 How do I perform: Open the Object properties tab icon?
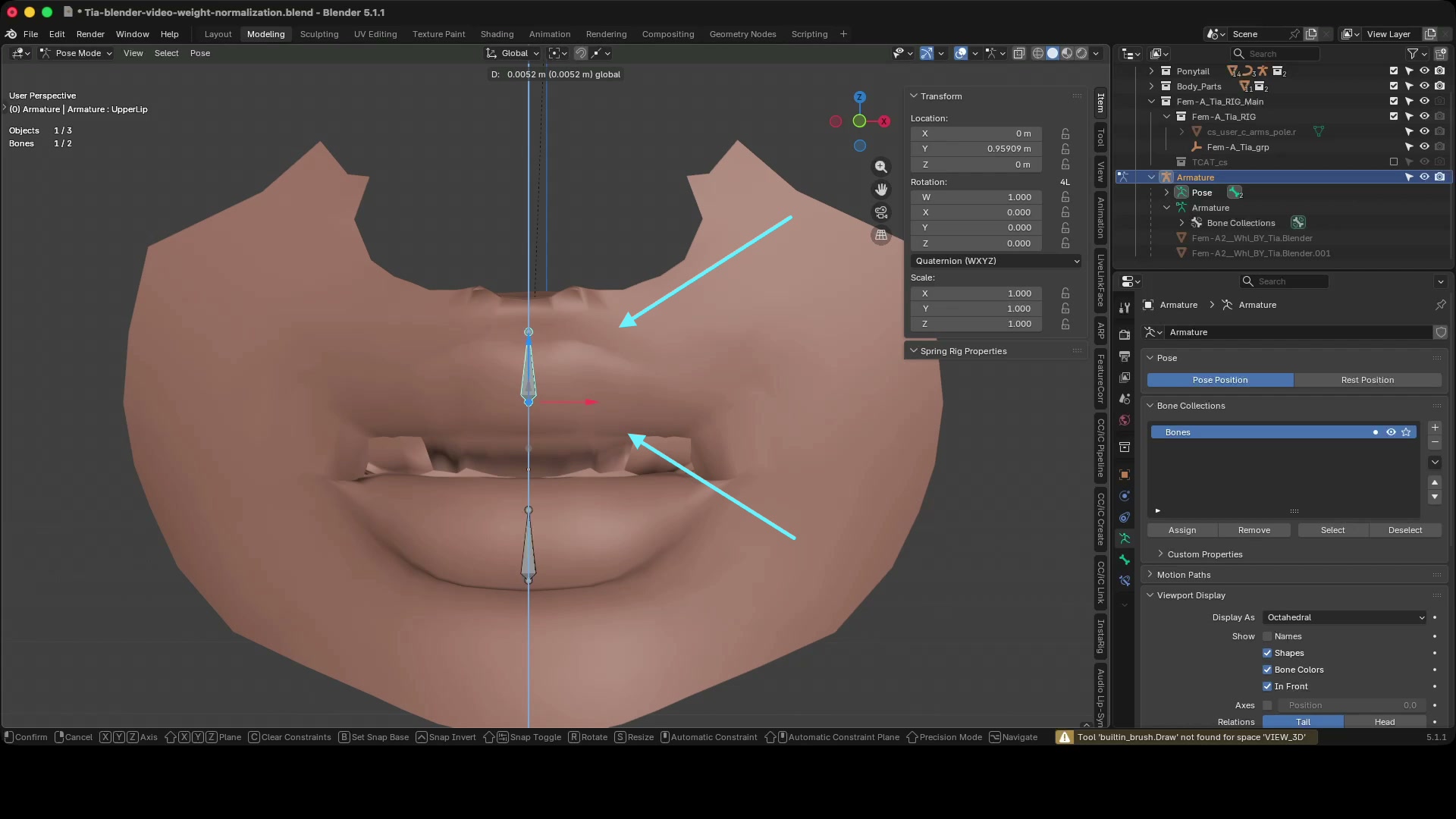click(1125, 475)
